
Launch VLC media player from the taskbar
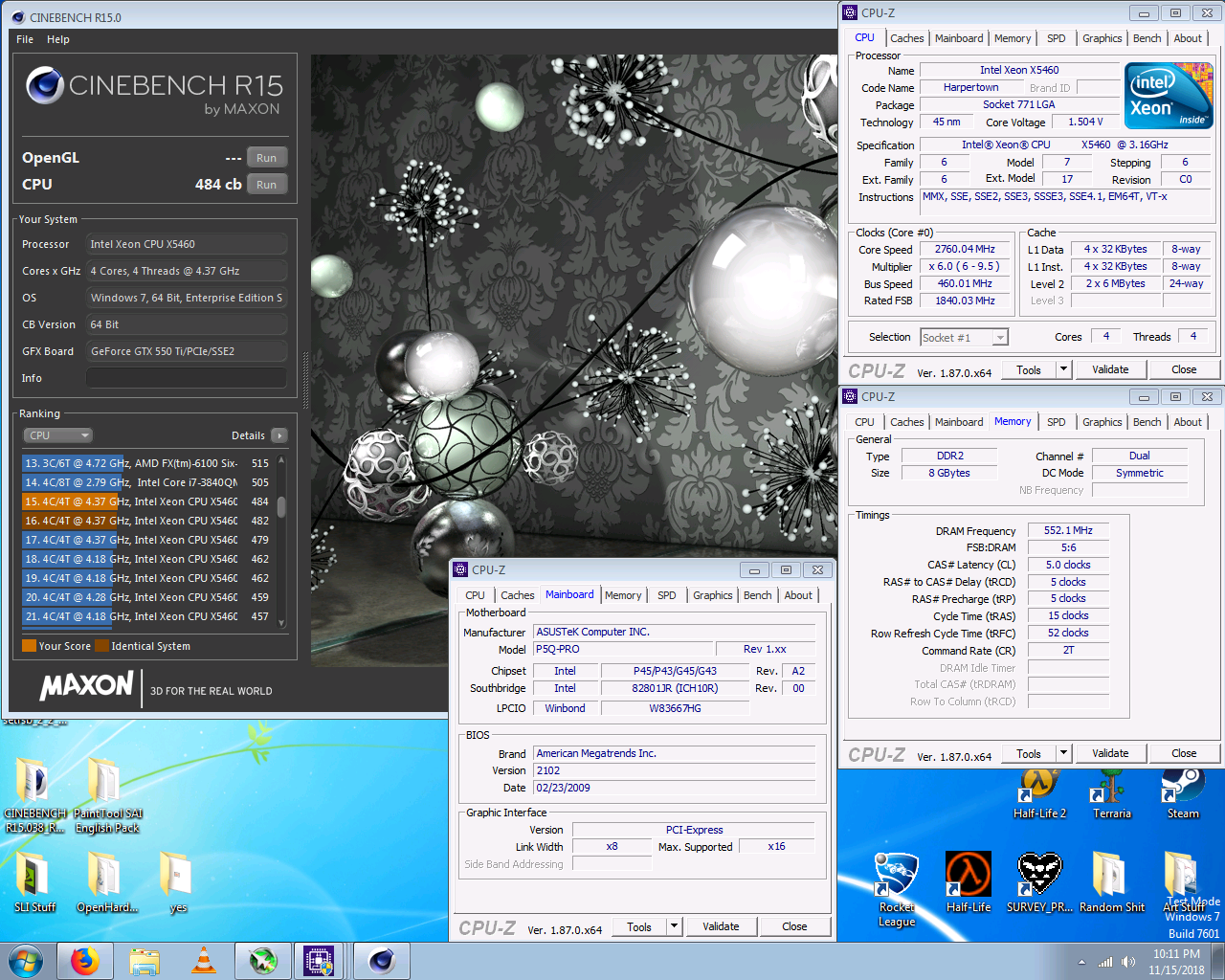point(203,961)
